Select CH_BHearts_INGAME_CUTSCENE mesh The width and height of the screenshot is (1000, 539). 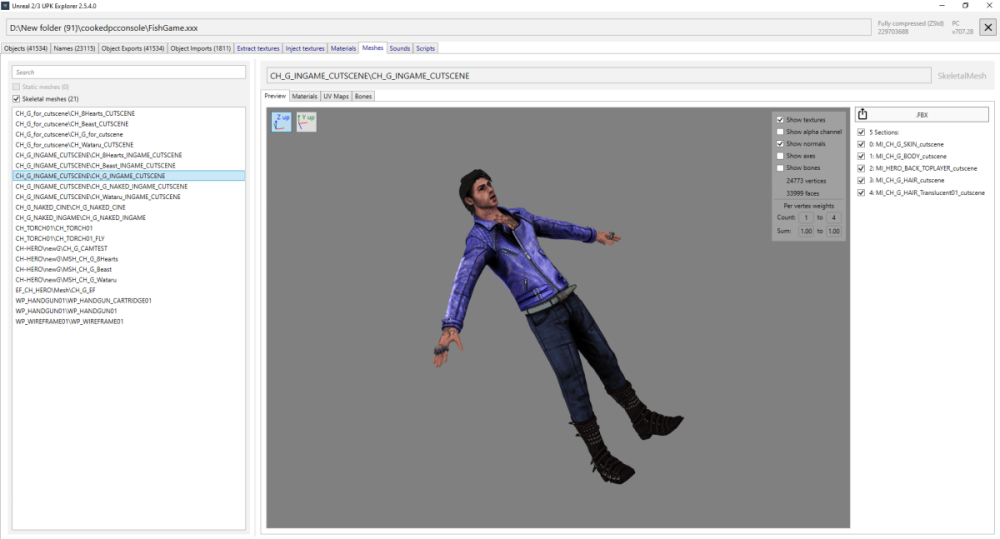tap(128, 155)
